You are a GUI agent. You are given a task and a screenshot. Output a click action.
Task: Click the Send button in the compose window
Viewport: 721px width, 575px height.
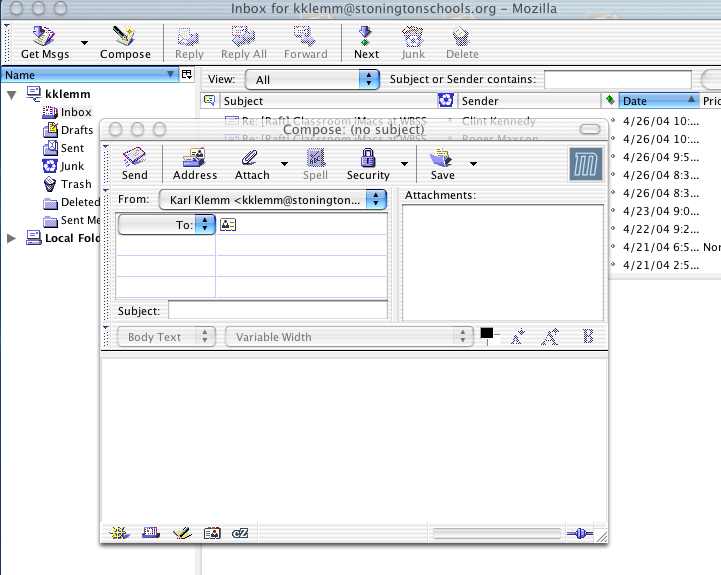(x=134, y=163)
